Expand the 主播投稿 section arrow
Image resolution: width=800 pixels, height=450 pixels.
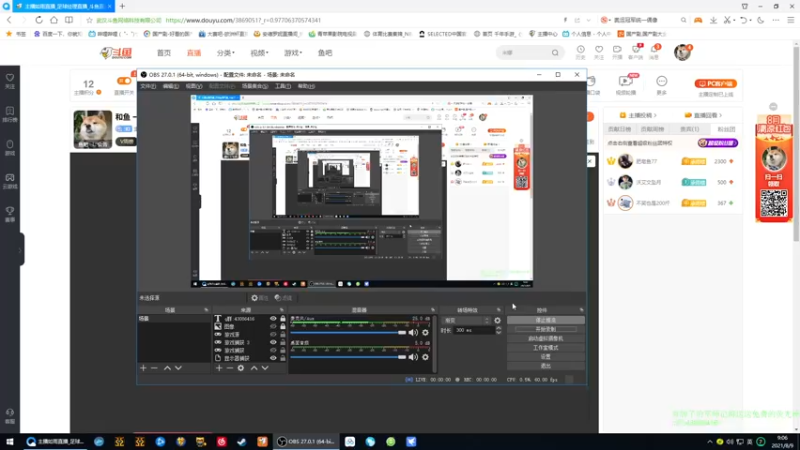[655, 115]
